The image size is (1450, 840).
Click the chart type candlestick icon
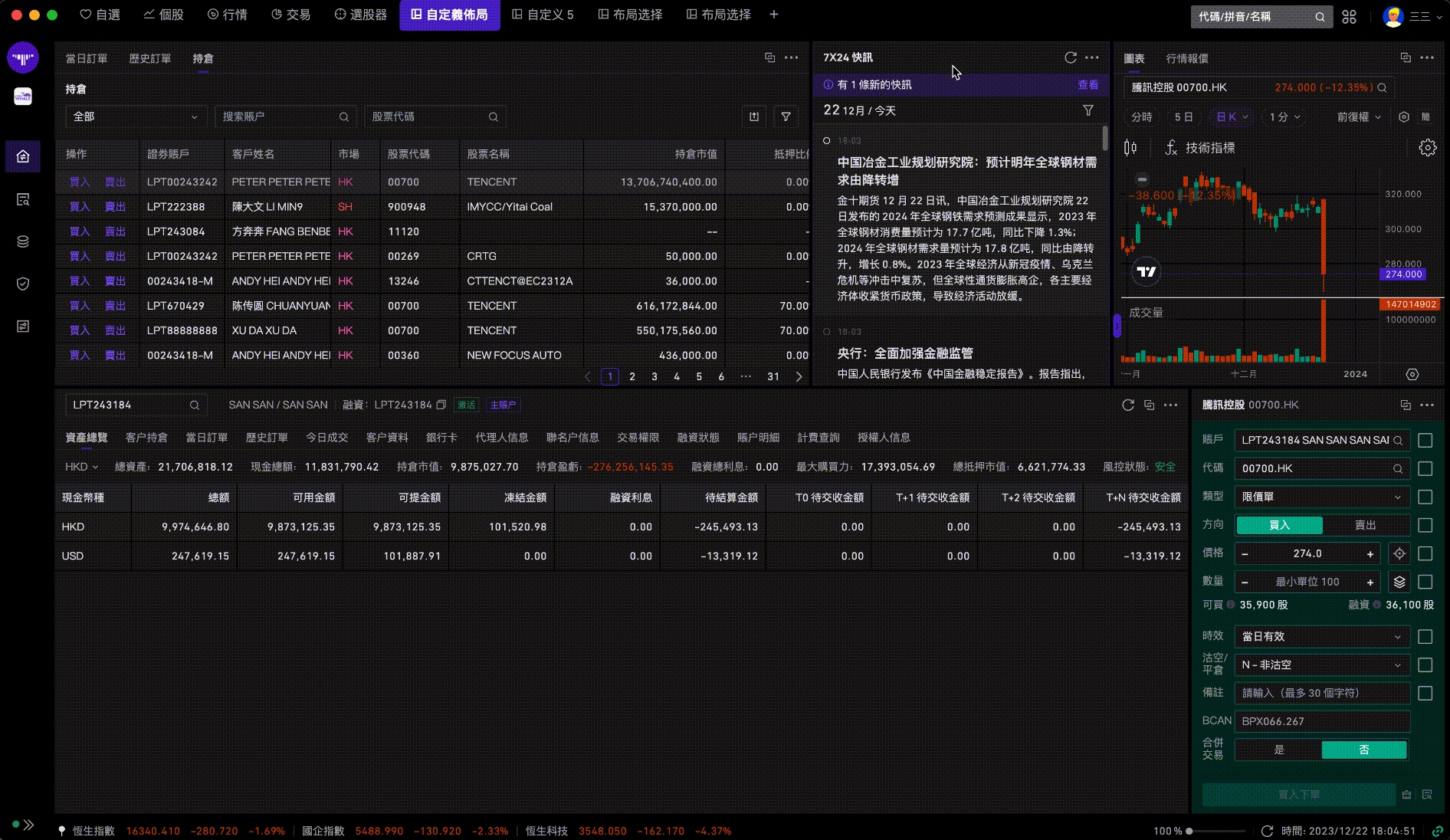pos(1130,148)
